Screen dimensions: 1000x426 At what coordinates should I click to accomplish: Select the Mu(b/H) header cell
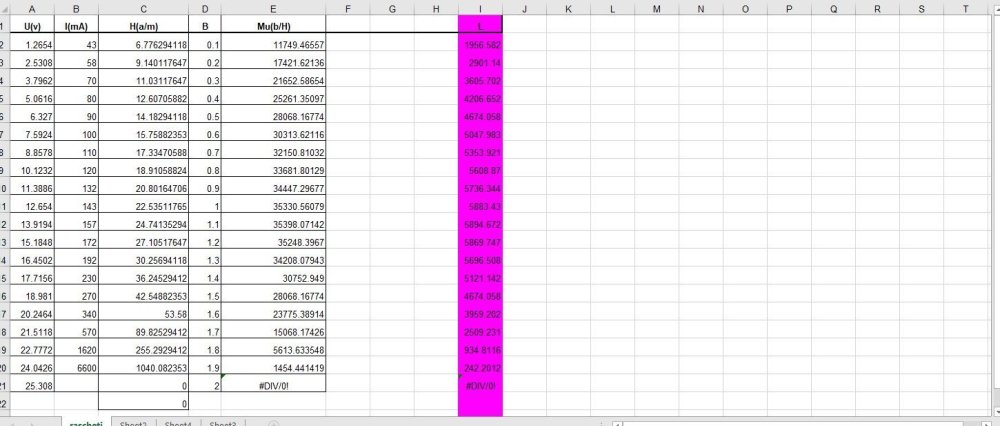click(x=274, y=25)
